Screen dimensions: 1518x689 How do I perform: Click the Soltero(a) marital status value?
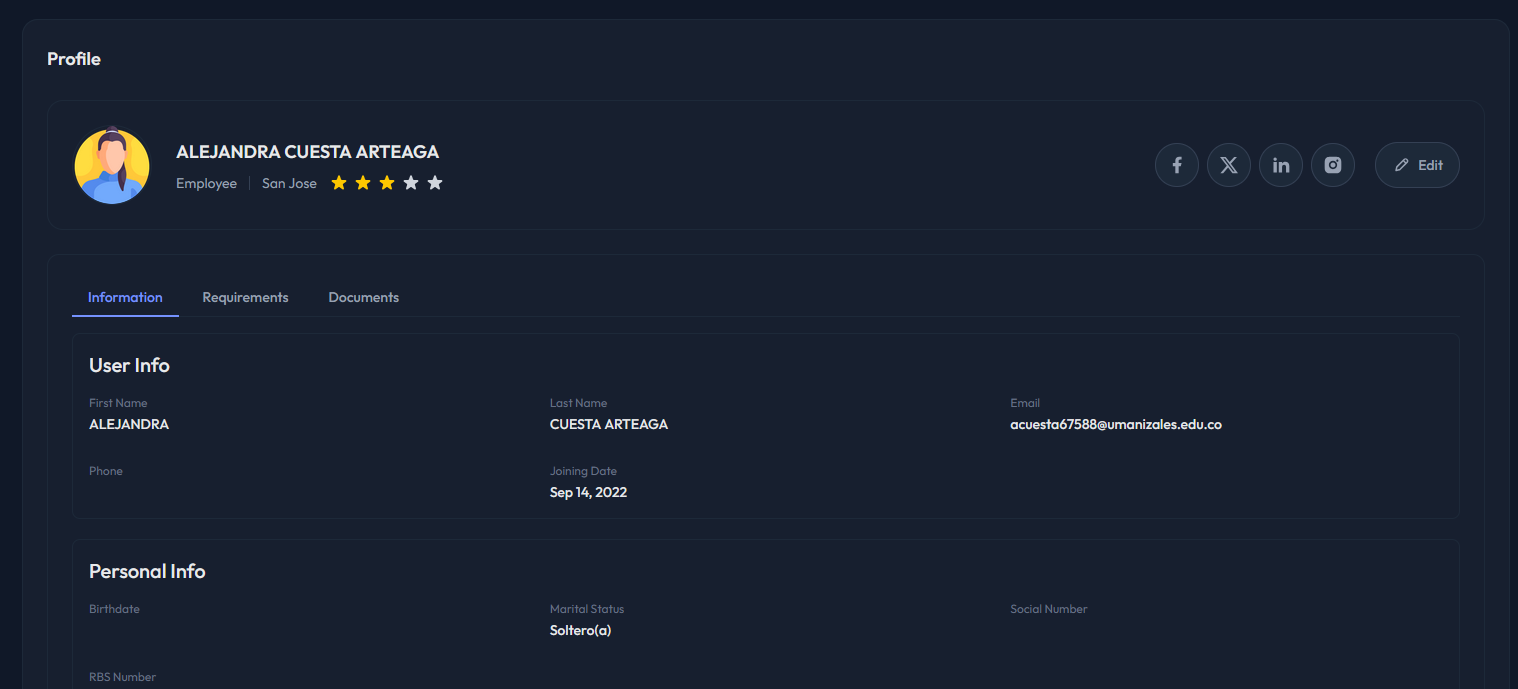[580, 630]
